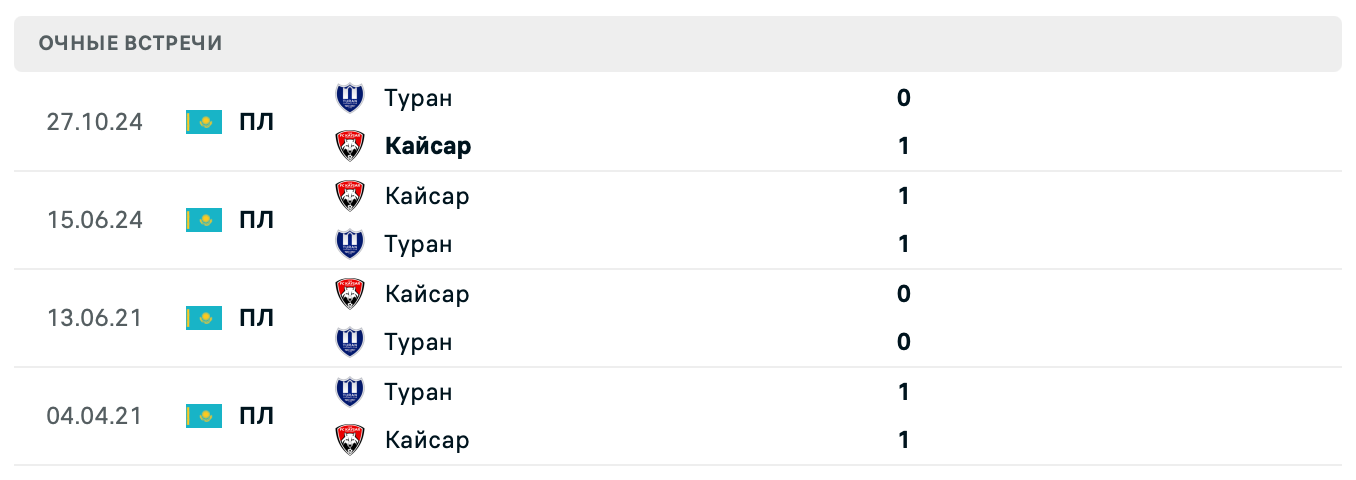
Task: Click Kaisar crest in 27.10.24 match
Action: point(349,146)
